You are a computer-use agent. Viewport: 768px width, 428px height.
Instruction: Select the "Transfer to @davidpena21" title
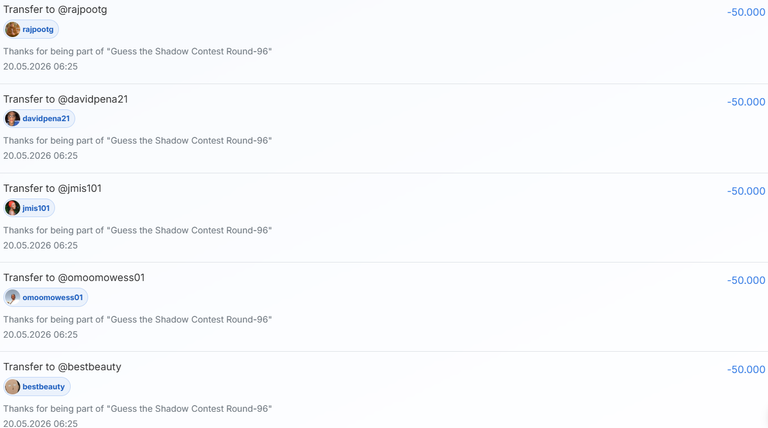66,99
